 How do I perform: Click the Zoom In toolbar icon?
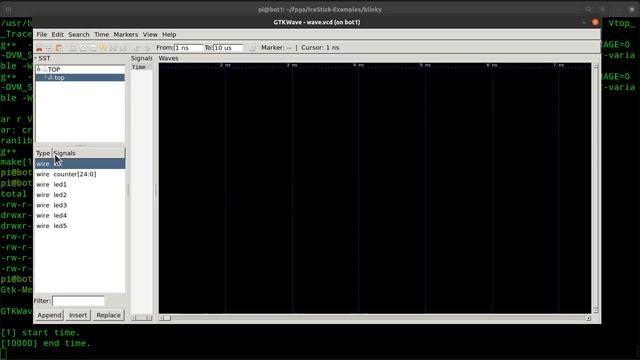tap(83, 48)
